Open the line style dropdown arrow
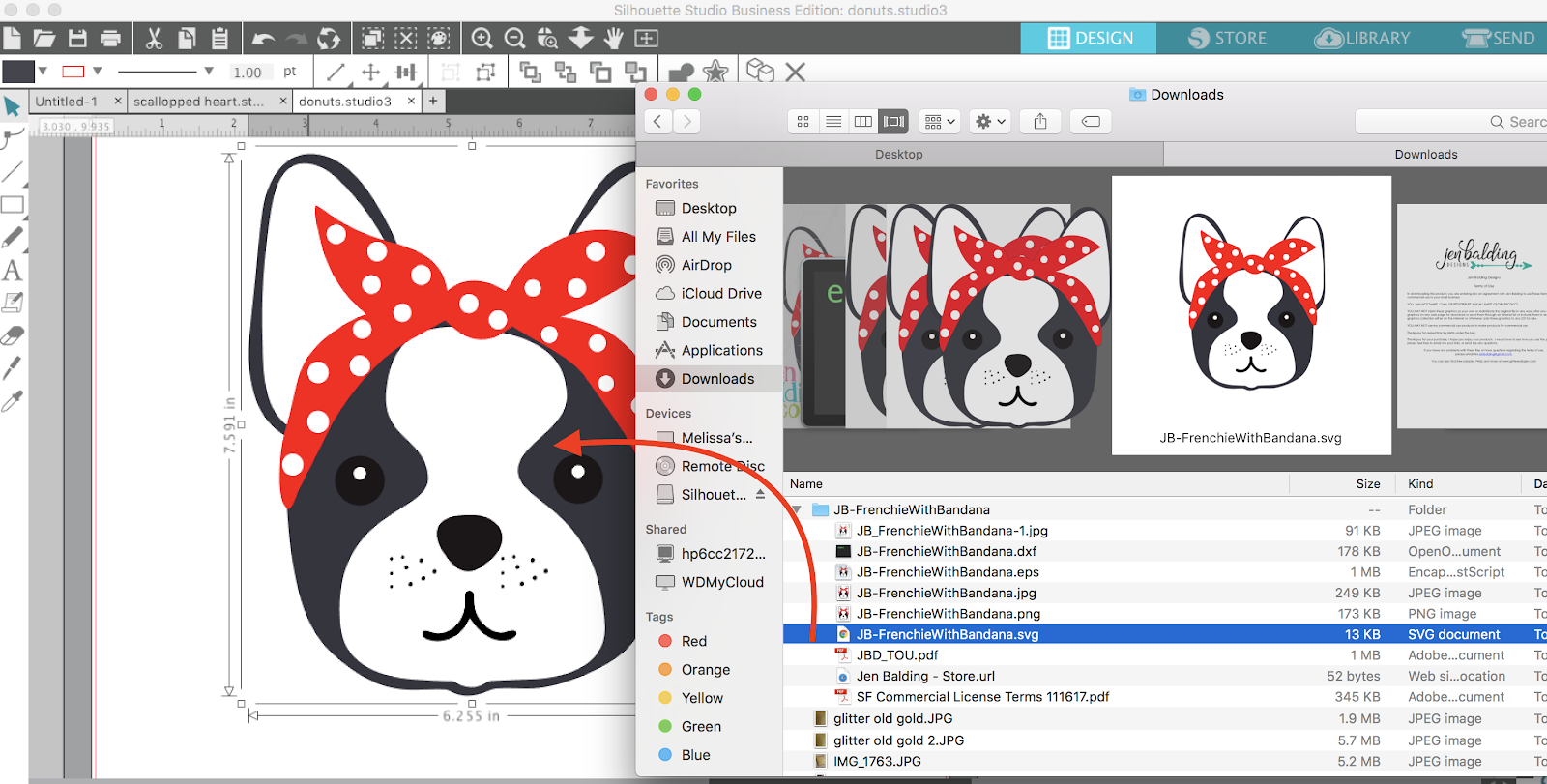The width and height of the screenshot is (1547, 784). click(x=208, y=71)
